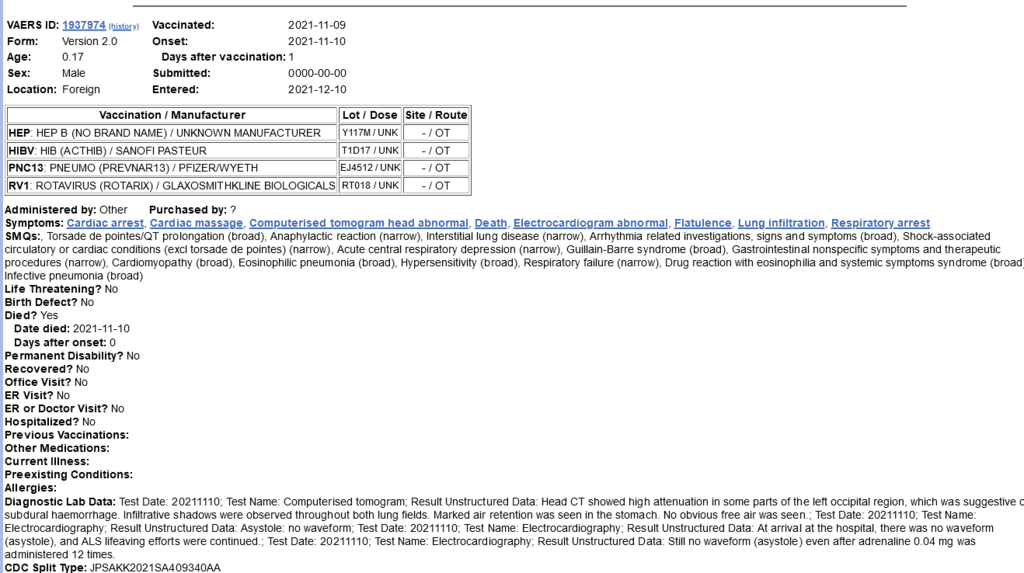Click the Site / Route cell in HEP row

point(436,133)
